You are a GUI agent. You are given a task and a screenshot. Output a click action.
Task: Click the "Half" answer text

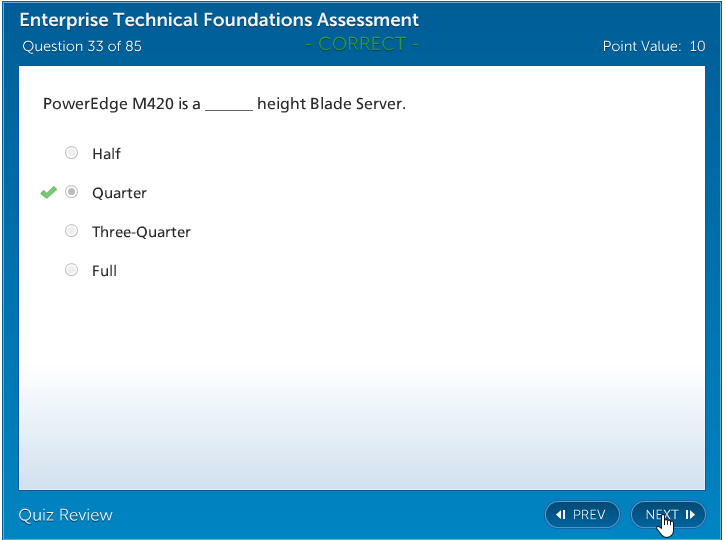point(106,154)
